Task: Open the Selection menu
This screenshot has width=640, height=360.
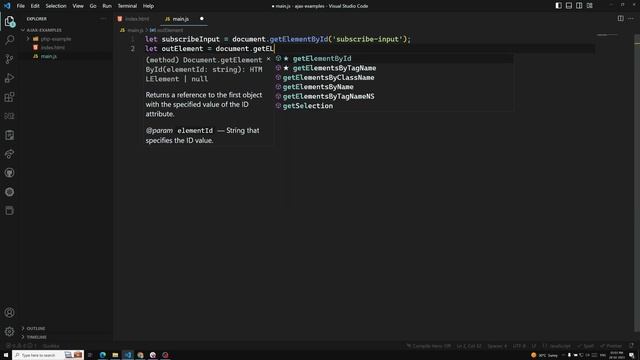Action: point(56,6)
